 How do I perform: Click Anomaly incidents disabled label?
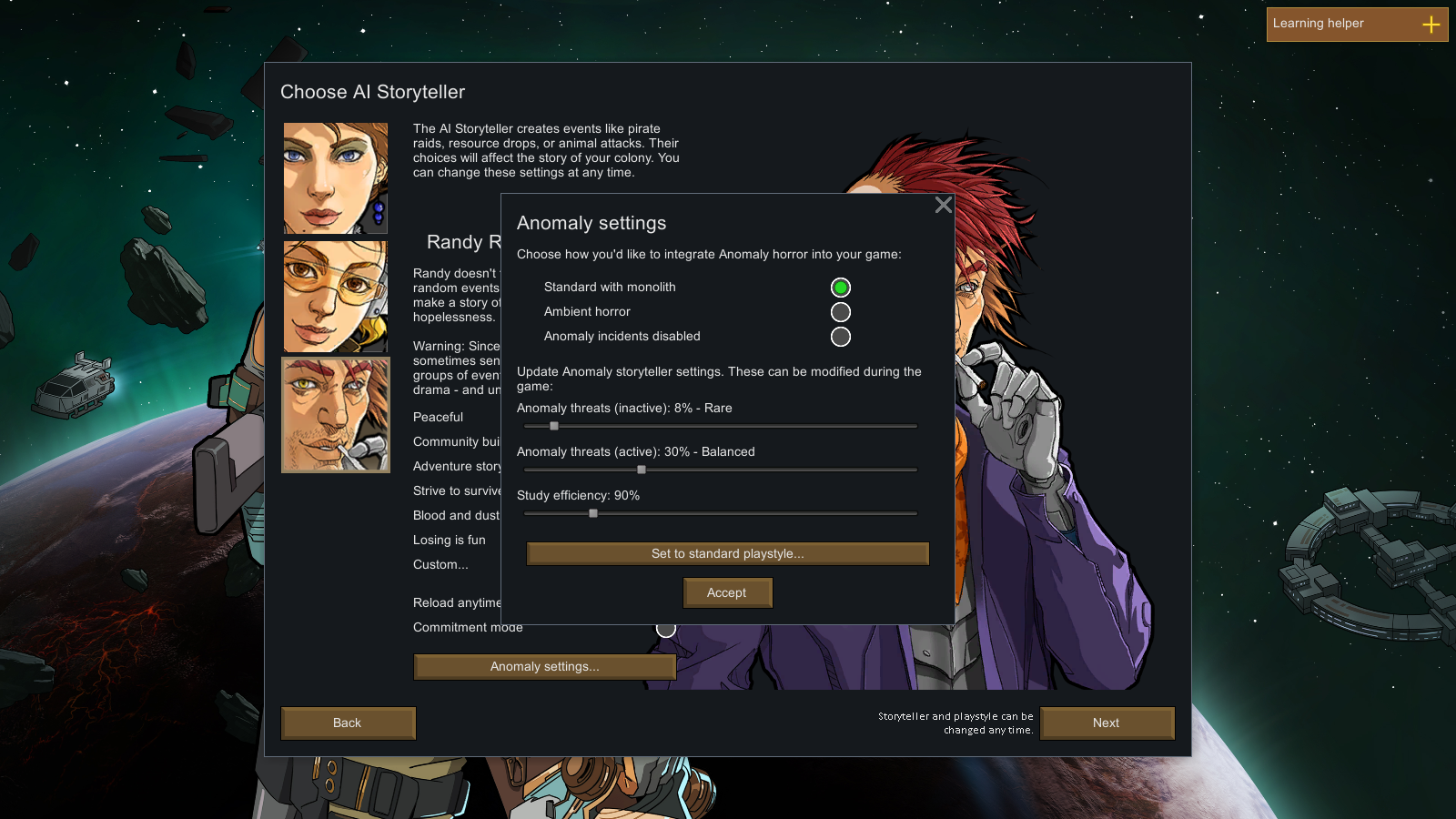[622, 336]
